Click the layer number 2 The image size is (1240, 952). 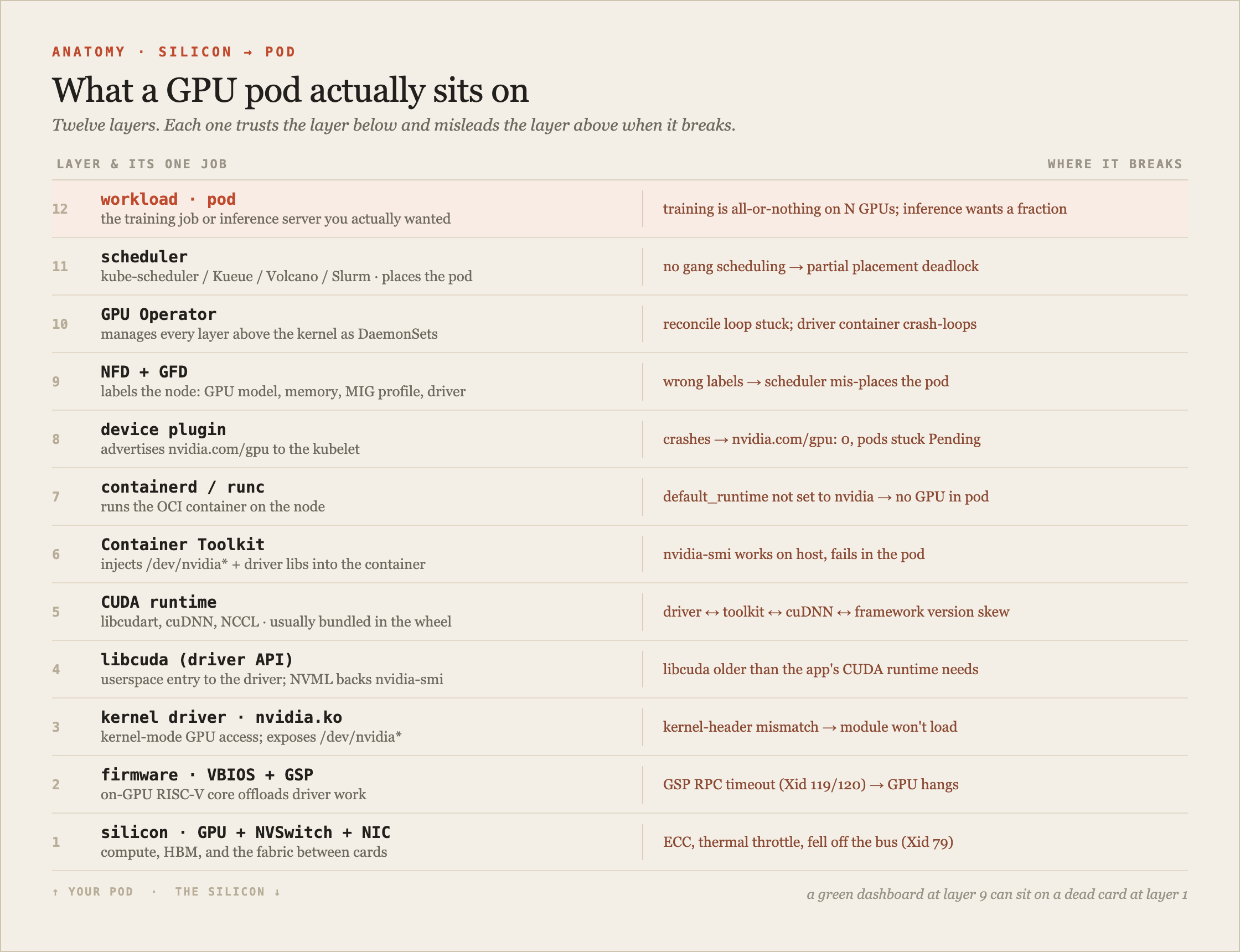(x=56, y=784)
